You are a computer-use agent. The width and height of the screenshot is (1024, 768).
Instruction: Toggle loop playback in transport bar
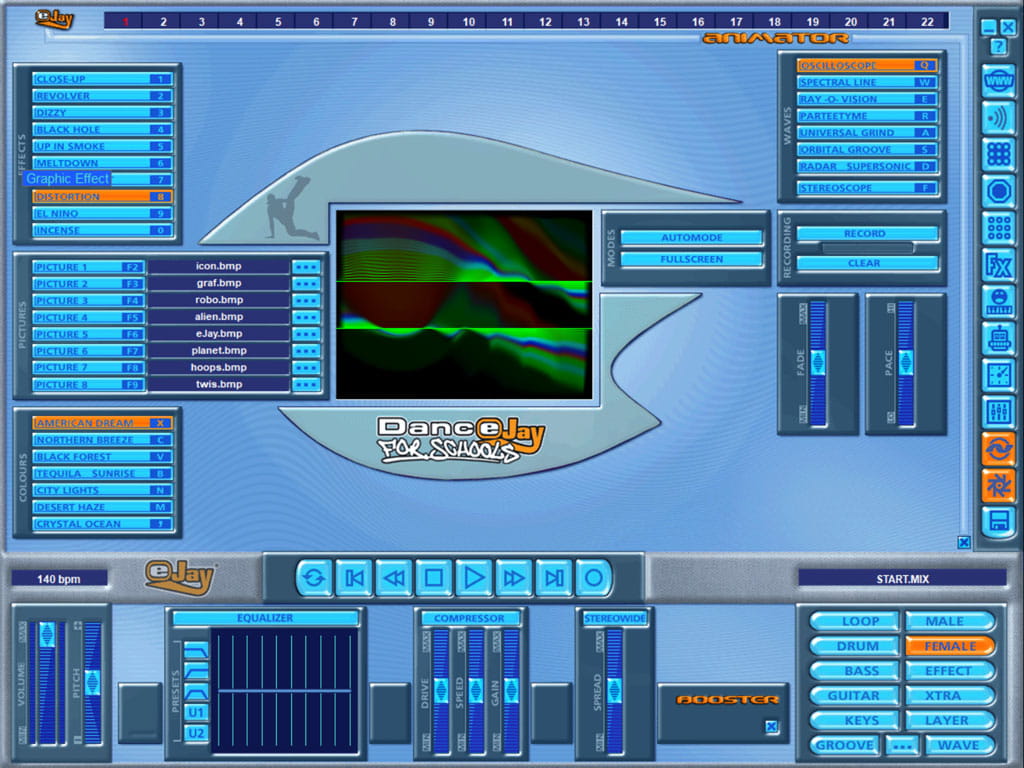[314, 577]
